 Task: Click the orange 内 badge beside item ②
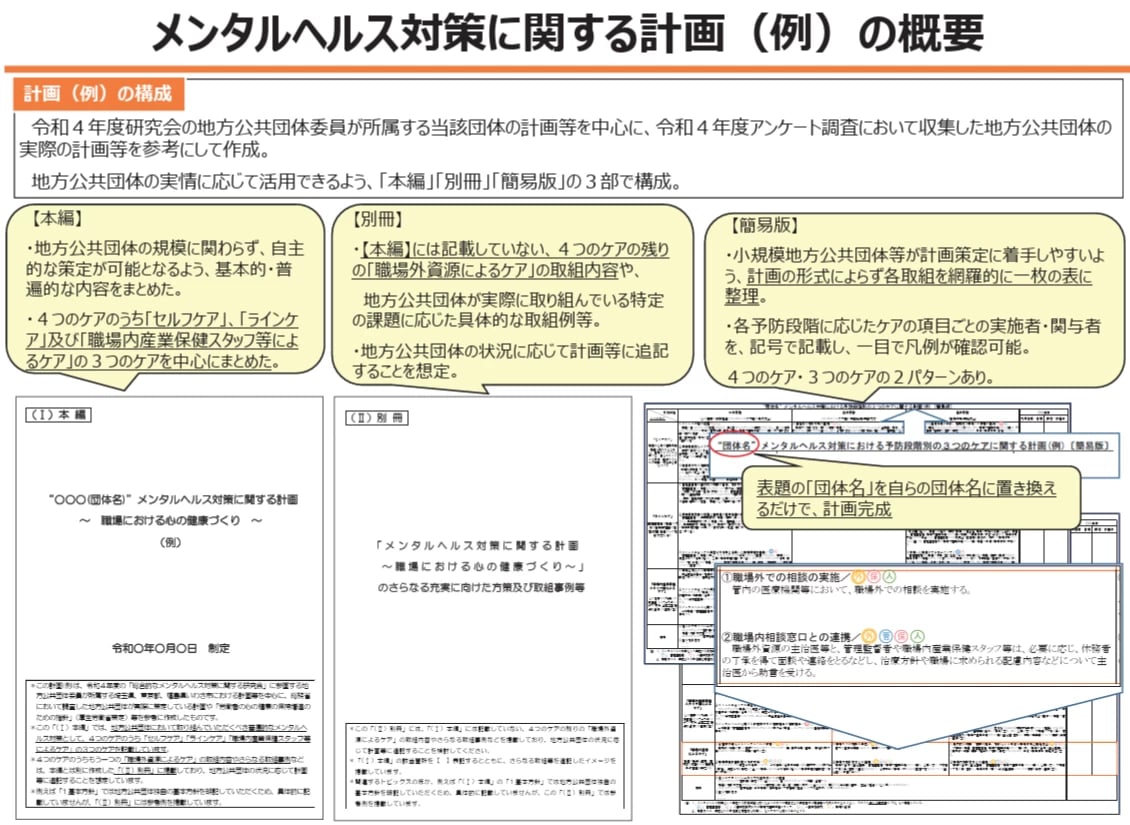point(870,635)
